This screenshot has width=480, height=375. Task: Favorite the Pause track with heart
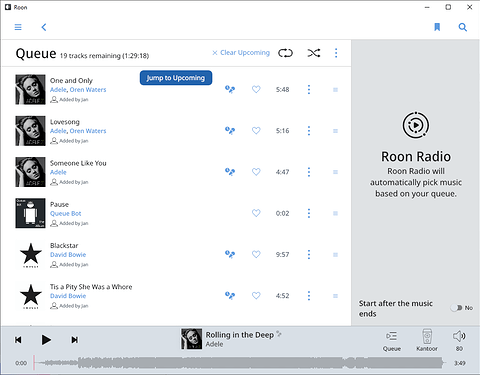[x=256, y=213]
